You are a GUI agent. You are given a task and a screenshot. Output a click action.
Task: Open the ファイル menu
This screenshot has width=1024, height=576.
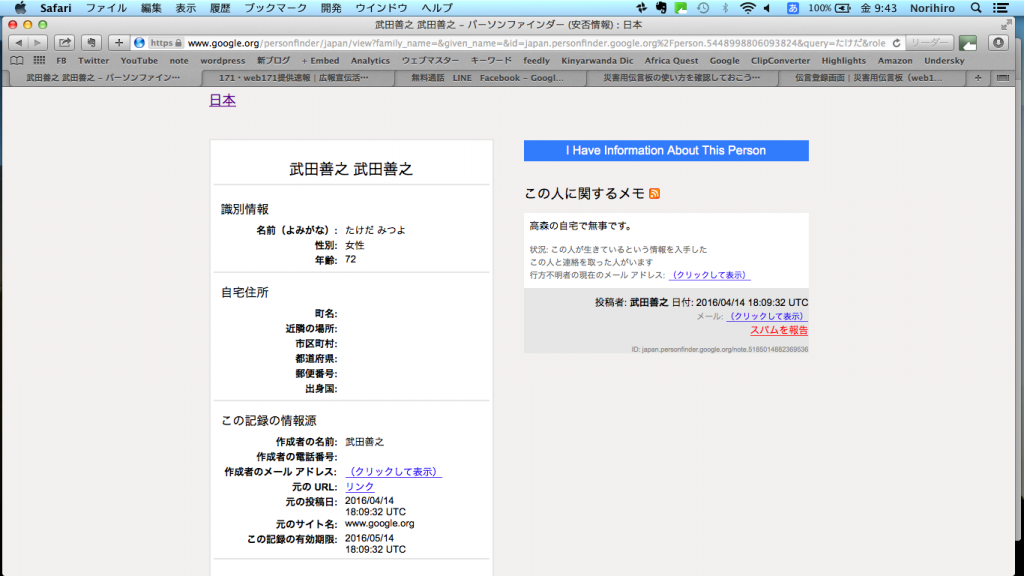106,8
